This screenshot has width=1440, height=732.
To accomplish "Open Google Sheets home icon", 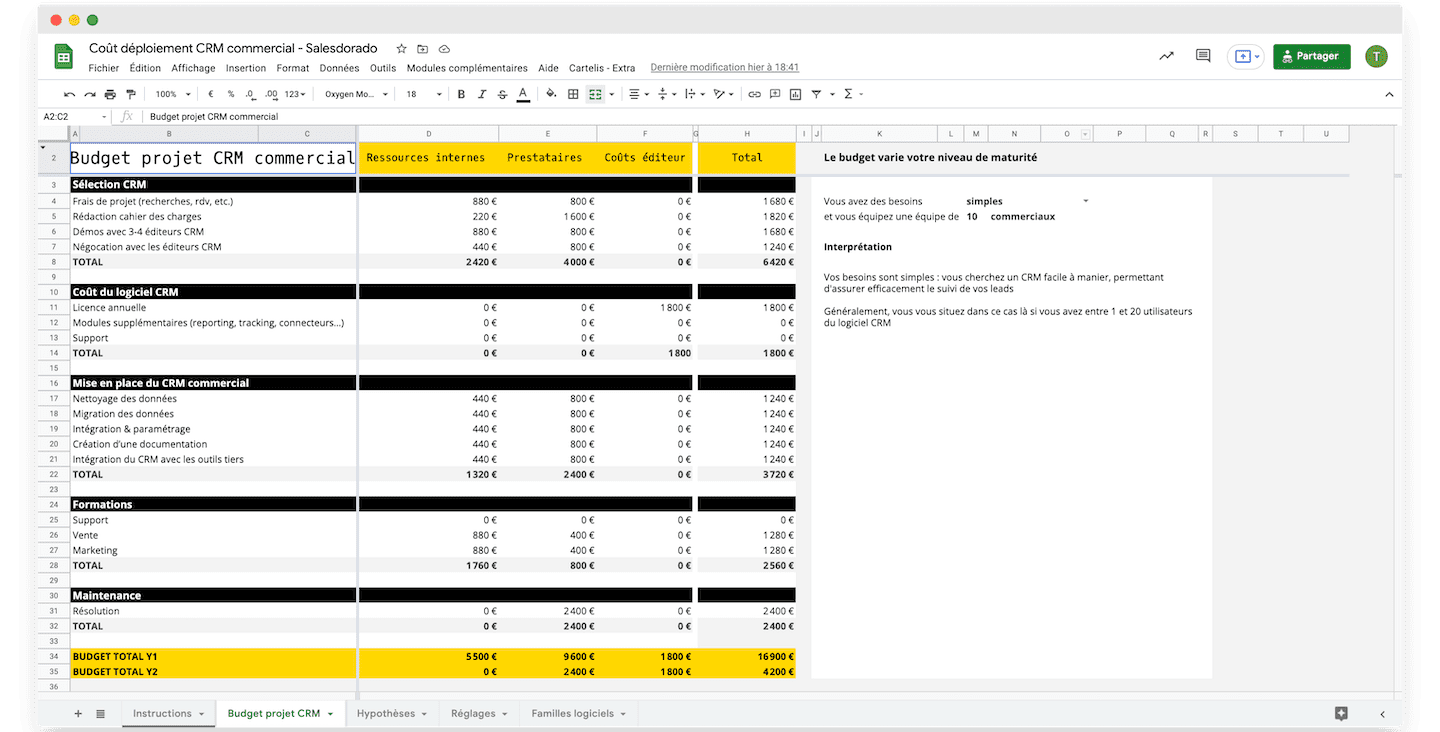I will click(x=64, y=57).
